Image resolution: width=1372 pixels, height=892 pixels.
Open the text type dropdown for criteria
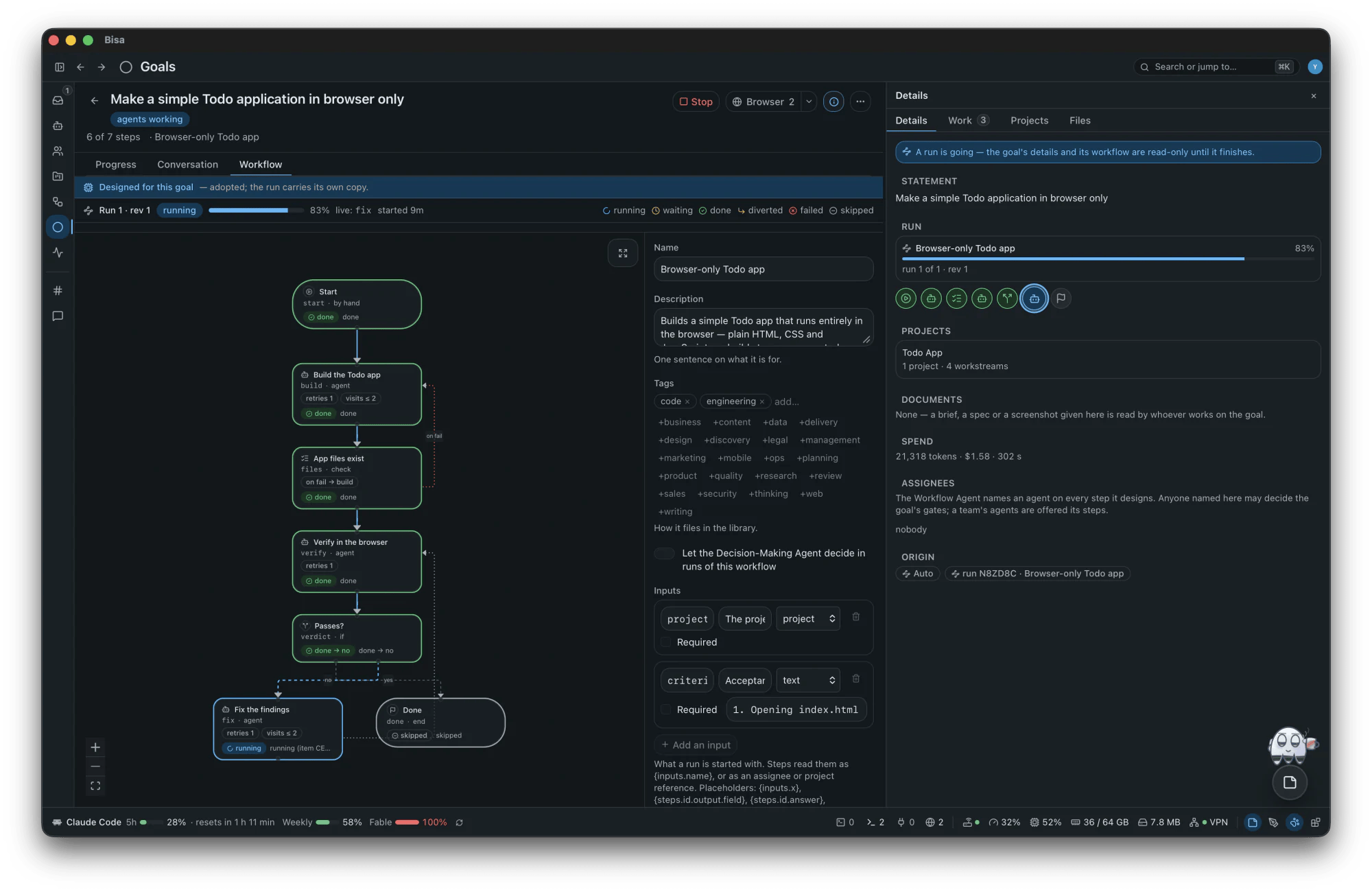(808, 681)
